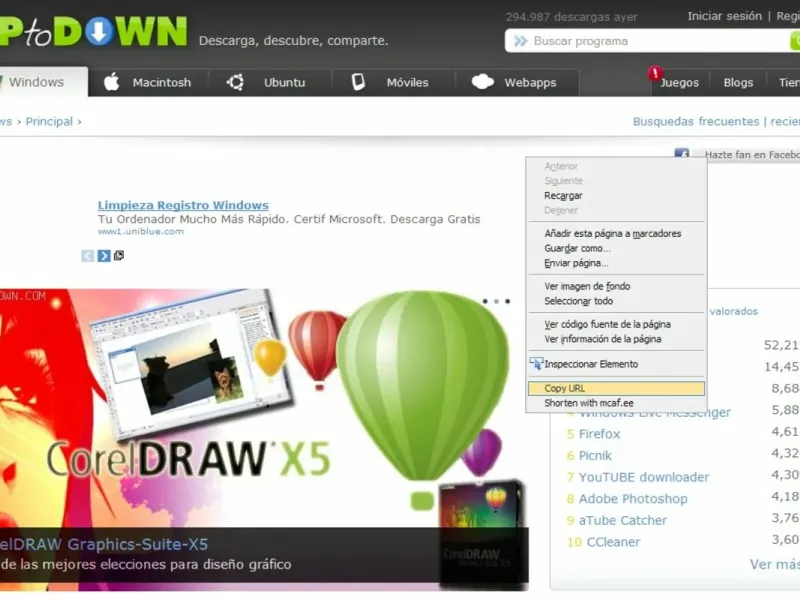The width and height of the screenshot is (800, 600).
Task: Open the Limpieza Registro Windows ad link
Action: 183,205
